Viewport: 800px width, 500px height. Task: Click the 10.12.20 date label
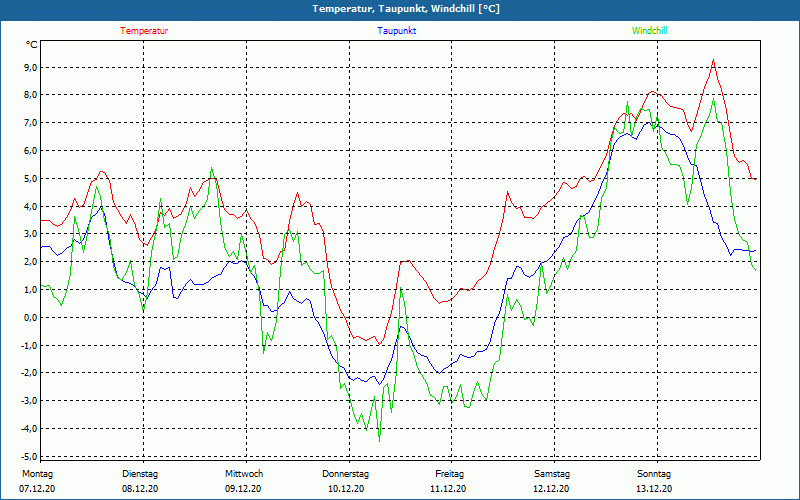pyautogui.click(x=346, y=489)
